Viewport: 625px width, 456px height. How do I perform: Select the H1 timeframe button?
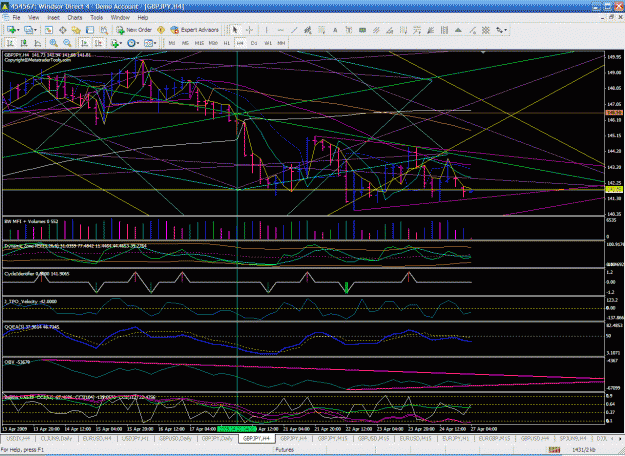pyautogui.click(x=226, y=43)
